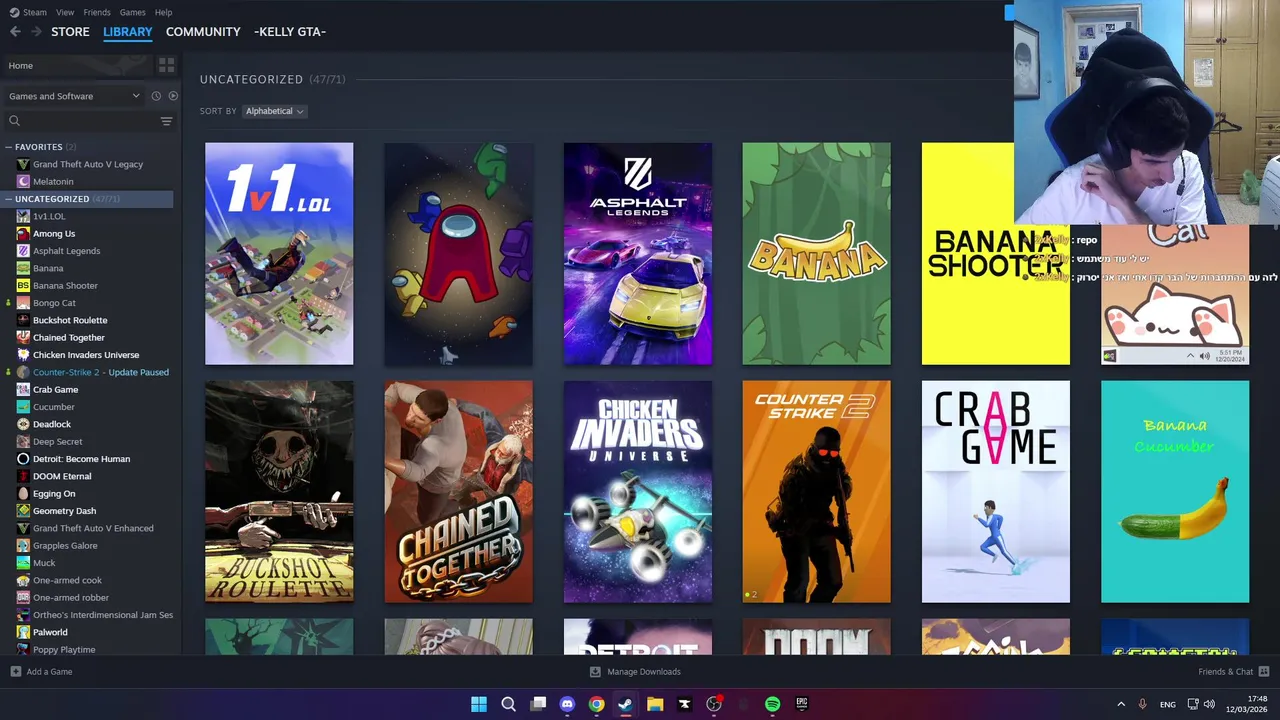Open Add a Game plus icon
Viewport: 1280px width, 720px height.
pos(15,672)
